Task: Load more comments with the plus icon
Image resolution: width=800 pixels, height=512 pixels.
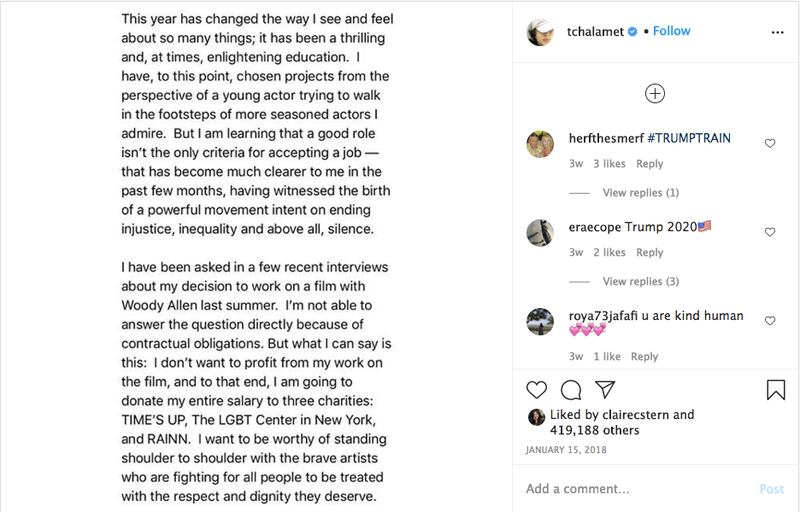Action: tap(655, 93)
